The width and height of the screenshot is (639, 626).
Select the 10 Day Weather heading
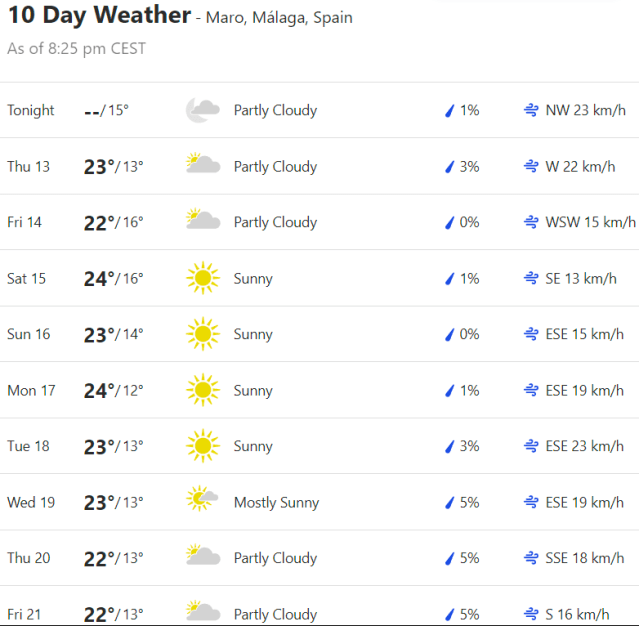click(98, 16)
